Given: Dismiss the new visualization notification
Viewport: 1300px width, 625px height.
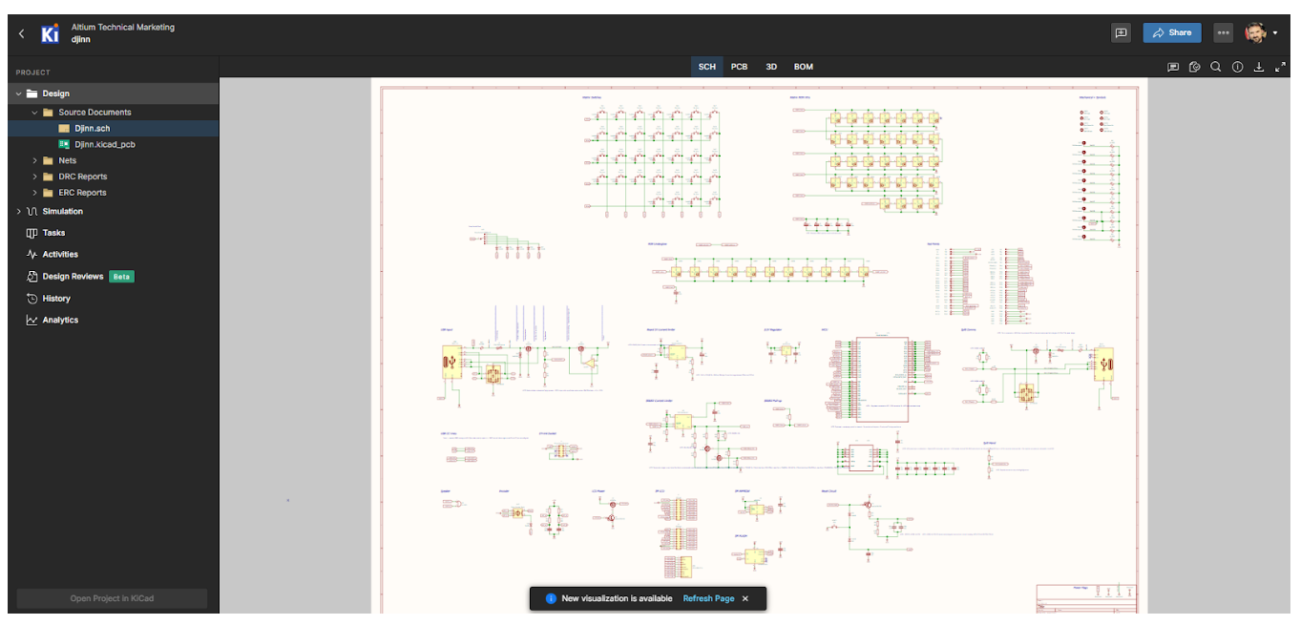Looking at the screenshot, I should tap(746, 598).
